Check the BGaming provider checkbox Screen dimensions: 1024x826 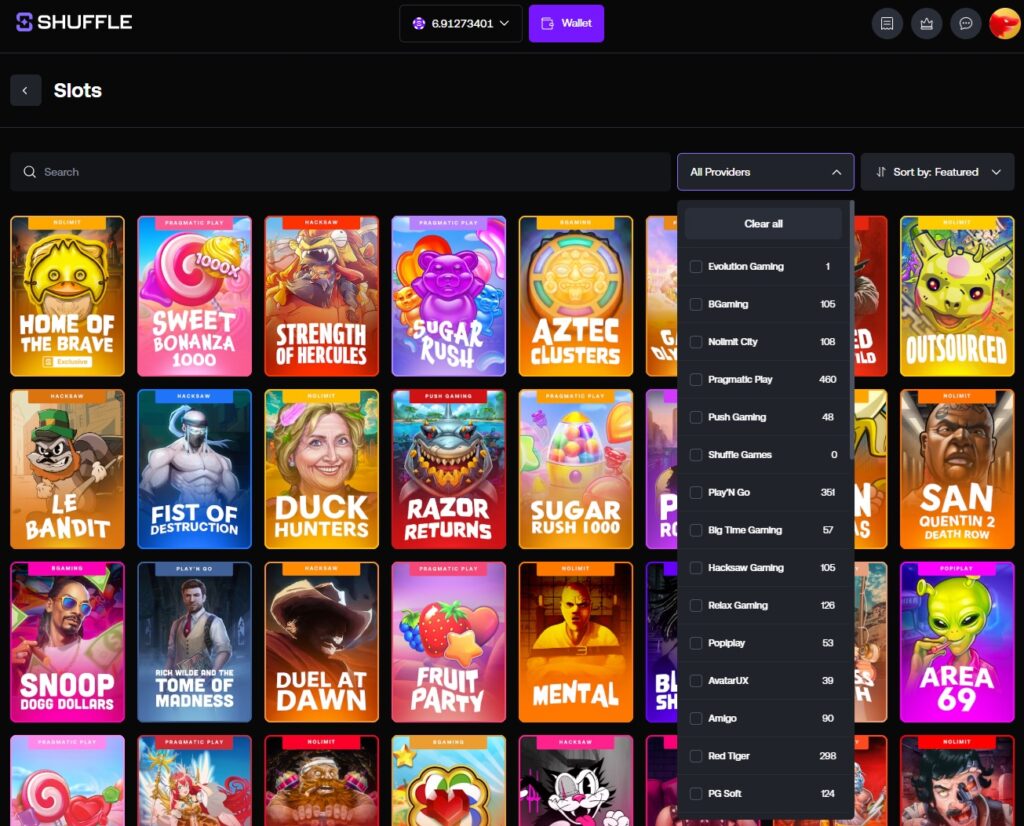(696, 304)
